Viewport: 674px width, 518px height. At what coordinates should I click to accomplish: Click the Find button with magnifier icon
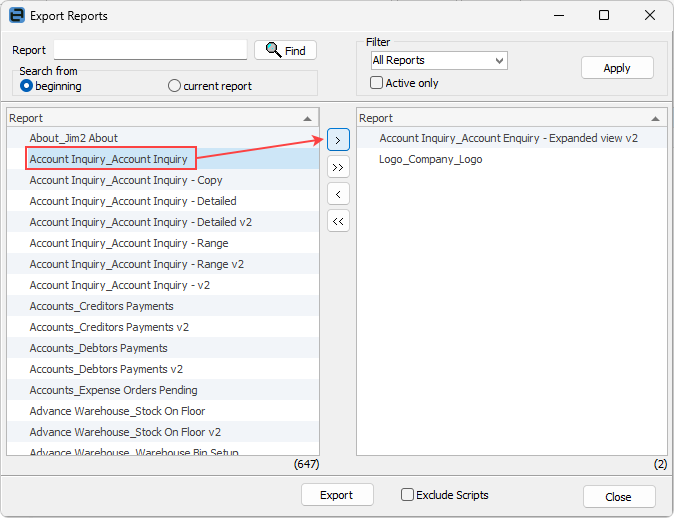(285, 50)
